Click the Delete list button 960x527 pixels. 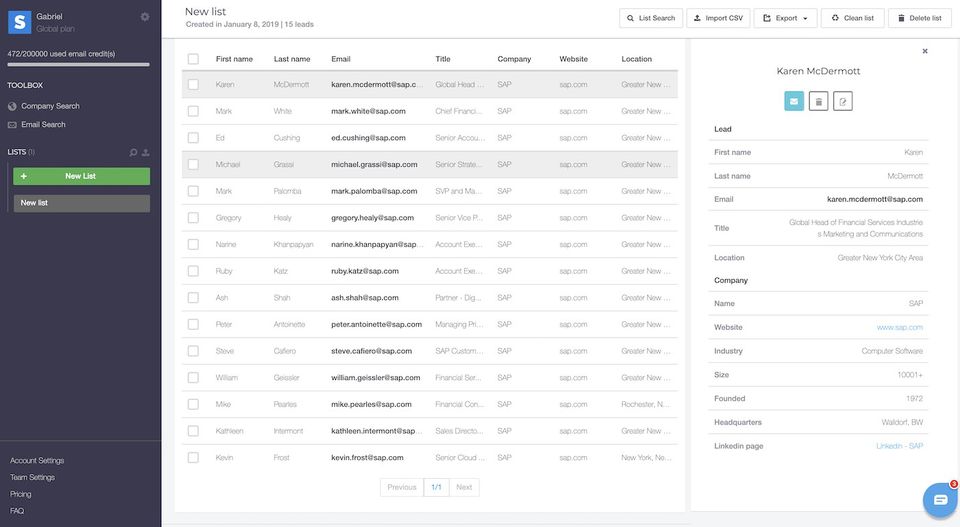click(x=920, y=18)
